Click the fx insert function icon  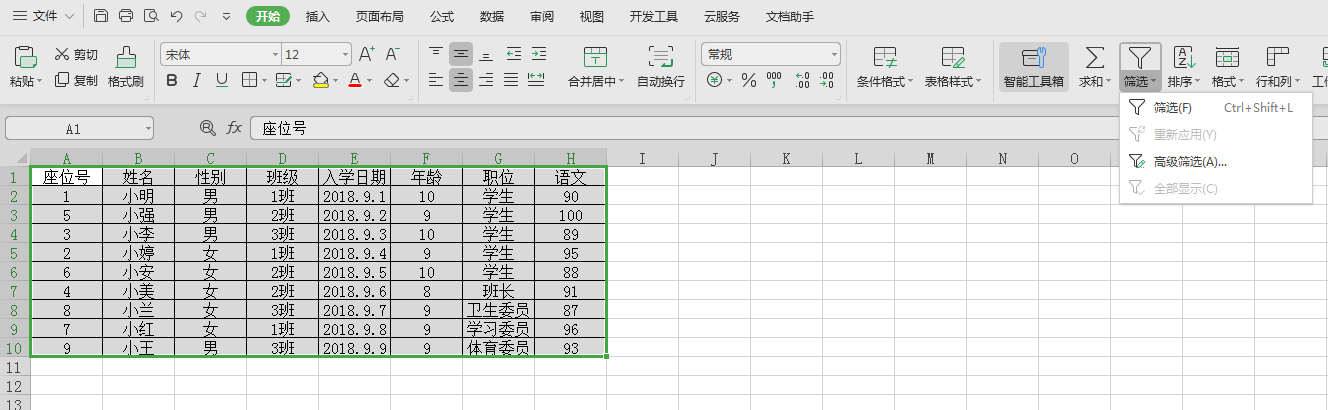tap(234, 128)
